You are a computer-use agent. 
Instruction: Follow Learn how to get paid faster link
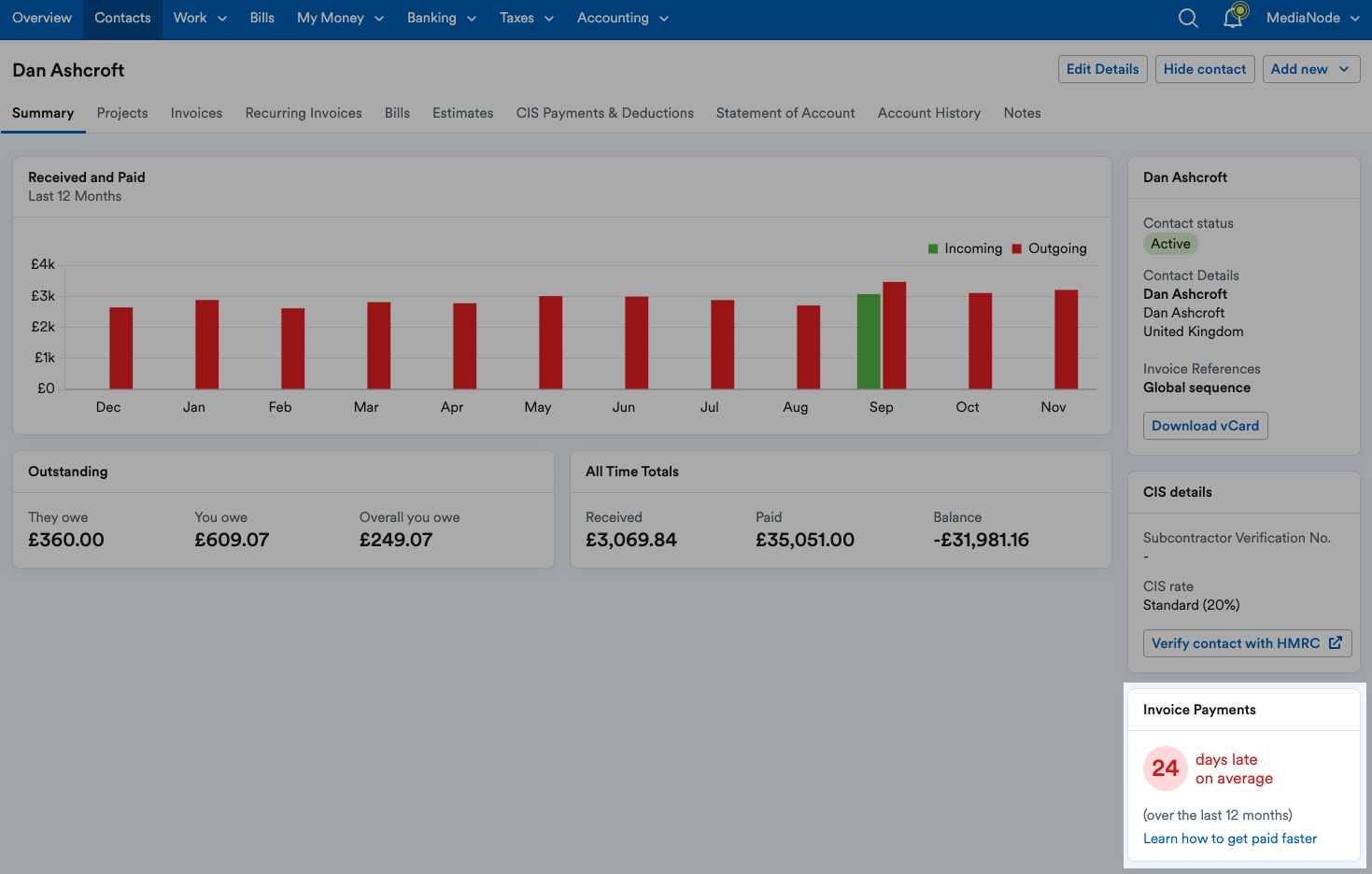[1230, 839]
